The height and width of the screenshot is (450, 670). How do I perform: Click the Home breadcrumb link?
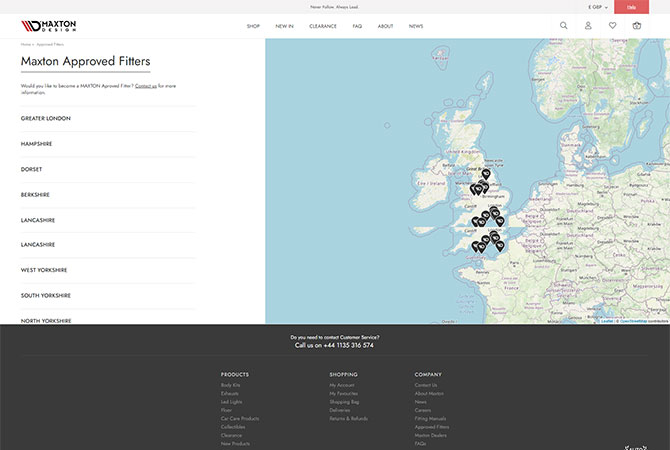coord(26,44)
